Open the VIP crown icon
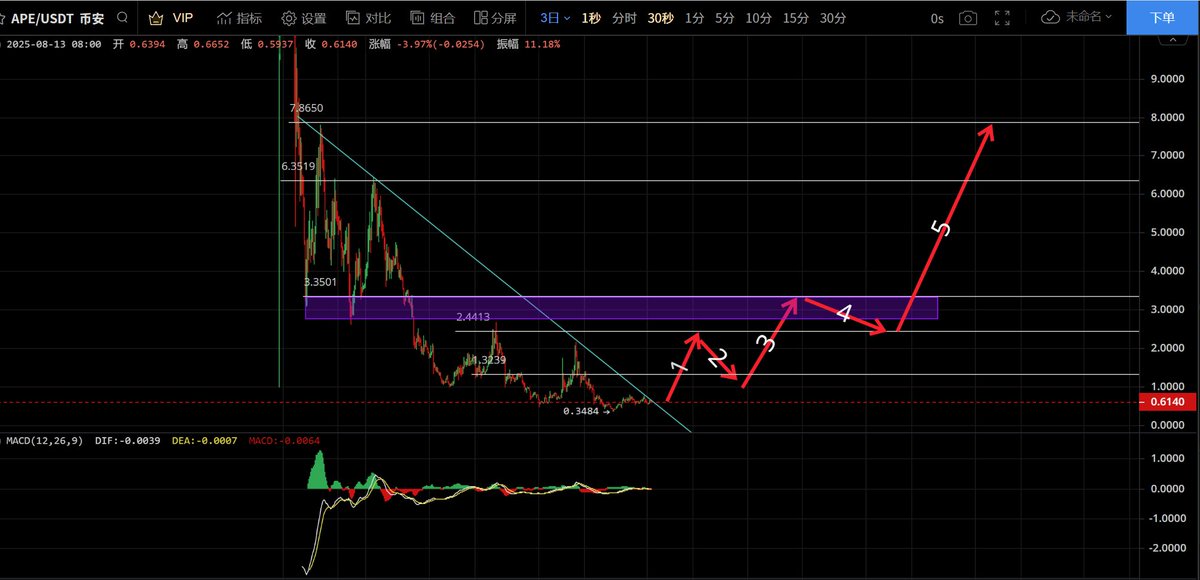The height and width of the screenshot is (580, 1200). click(x=156, y=18)
